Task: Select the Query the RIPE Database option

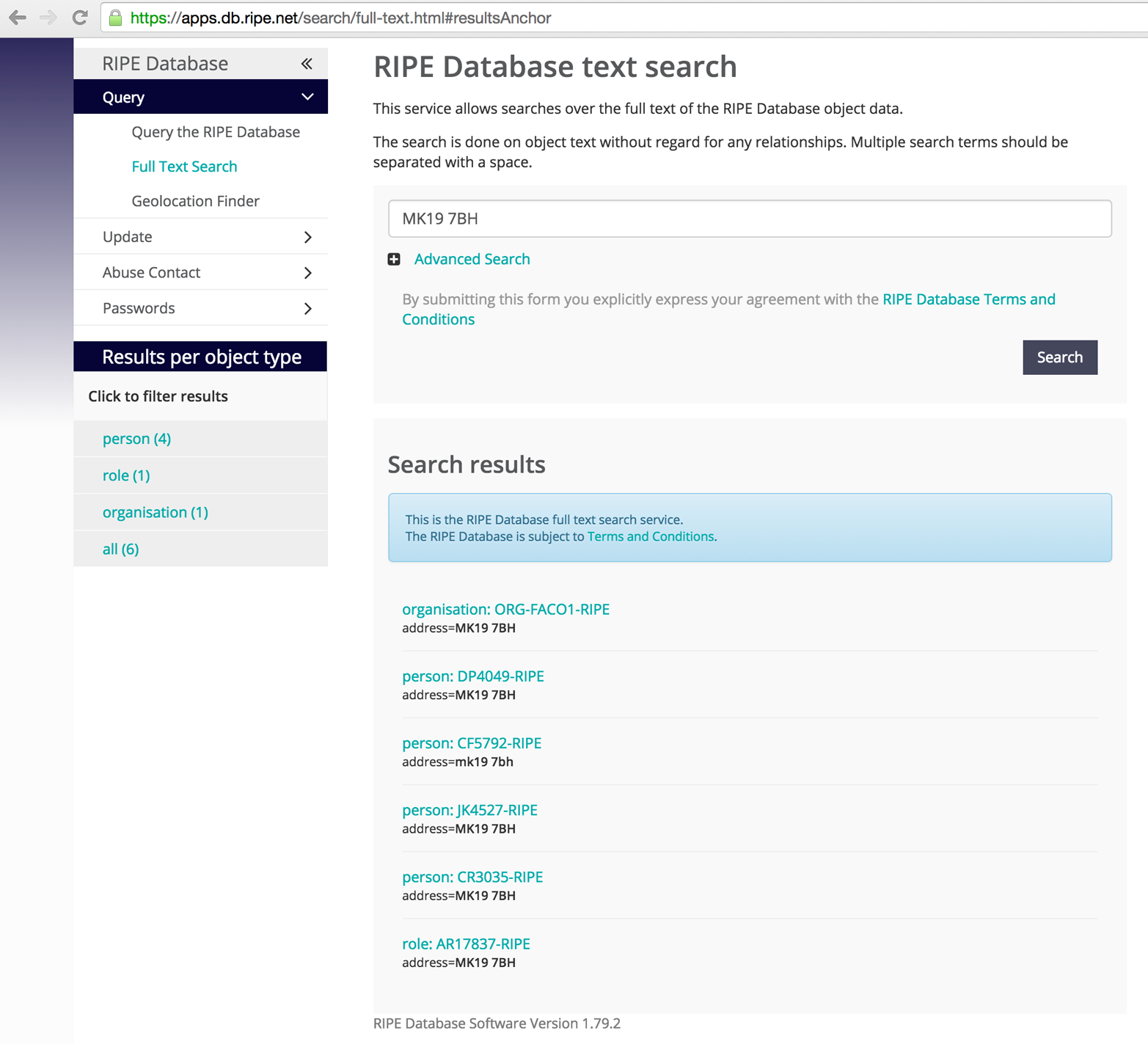Action: pos(215,132)
